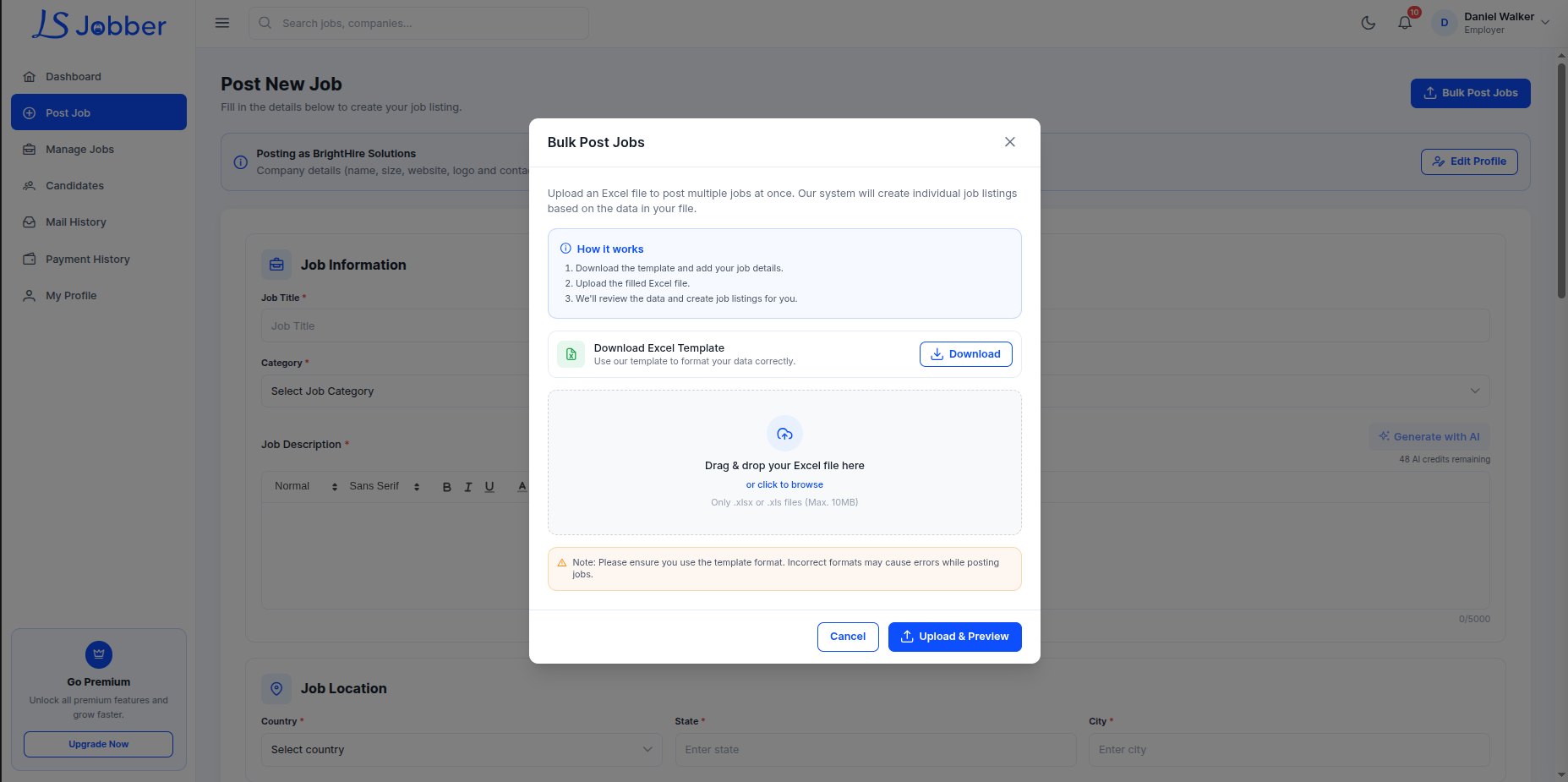Cancel the bulk post dialog

(x=848, y=637)
